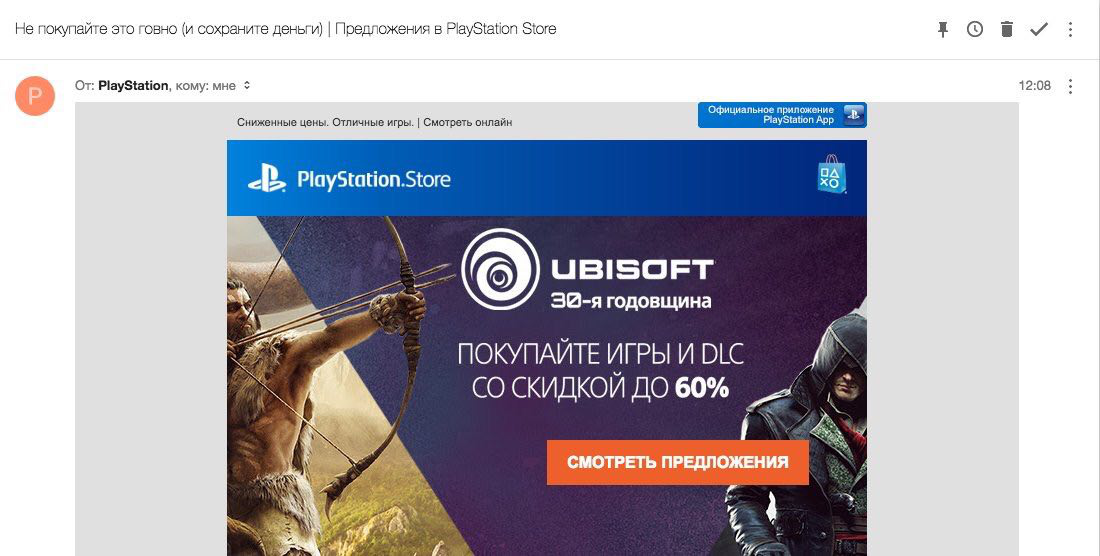Click the PlayStation sender name
Image resolution: width=1100 pixels, height=556 pixels.
coord(133,86)
